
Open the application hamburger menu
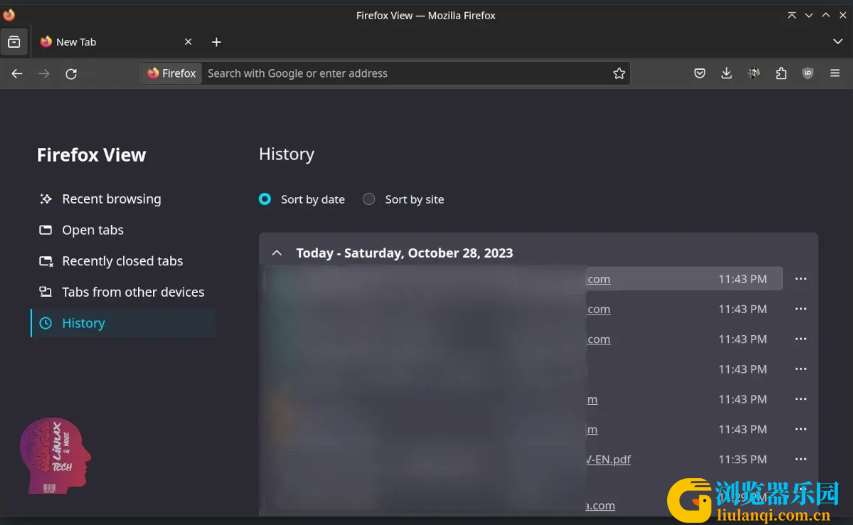[x=835, y=73]
